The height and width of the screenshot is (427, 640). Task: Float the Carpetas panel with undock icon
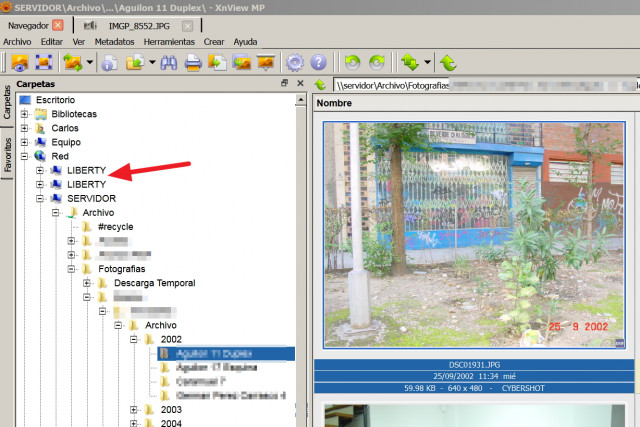pyautogui.click(x=284, y=83)
